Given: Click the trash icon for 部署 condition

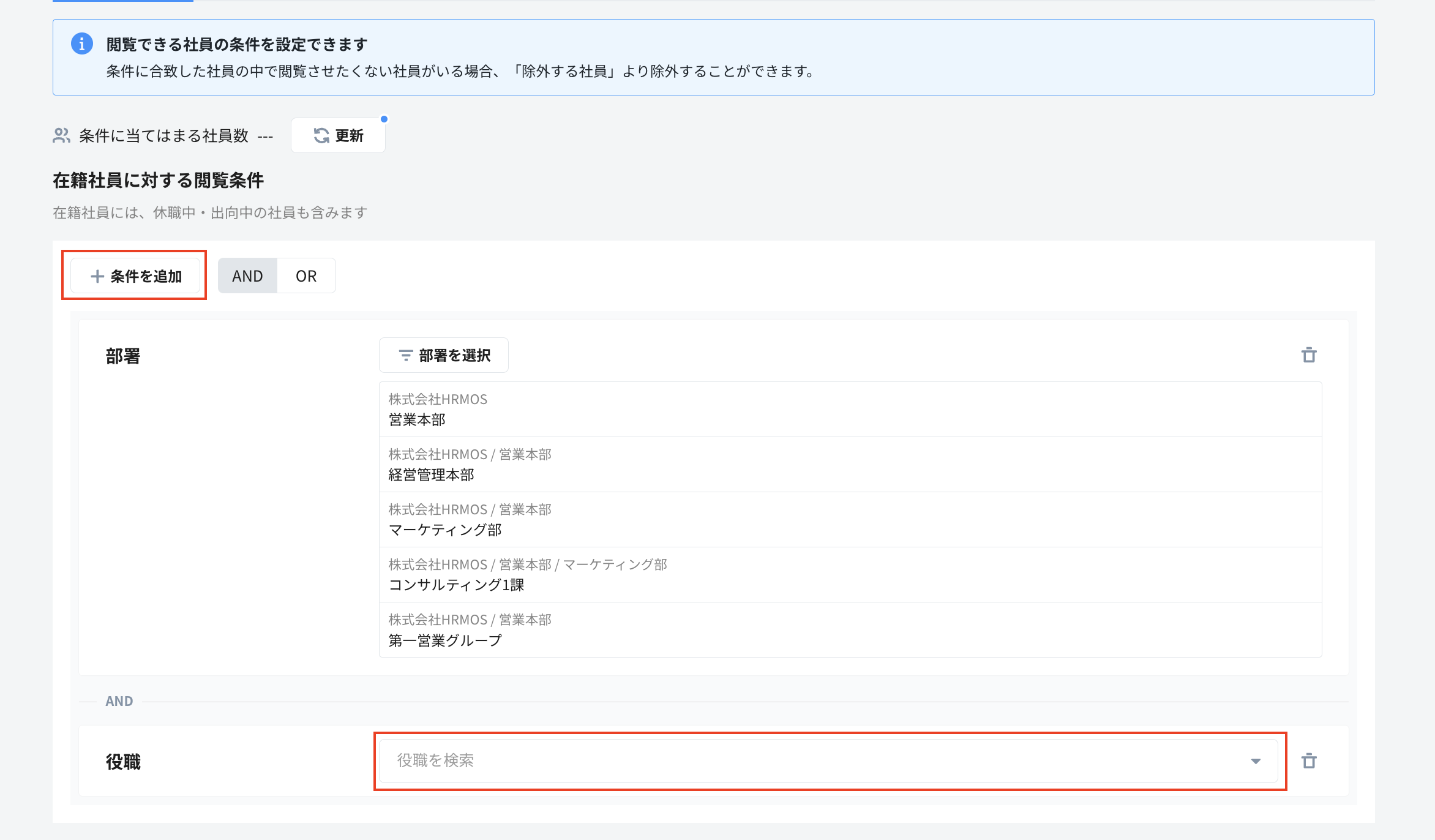Looking at the screenshot, I should click(1308, 355).
